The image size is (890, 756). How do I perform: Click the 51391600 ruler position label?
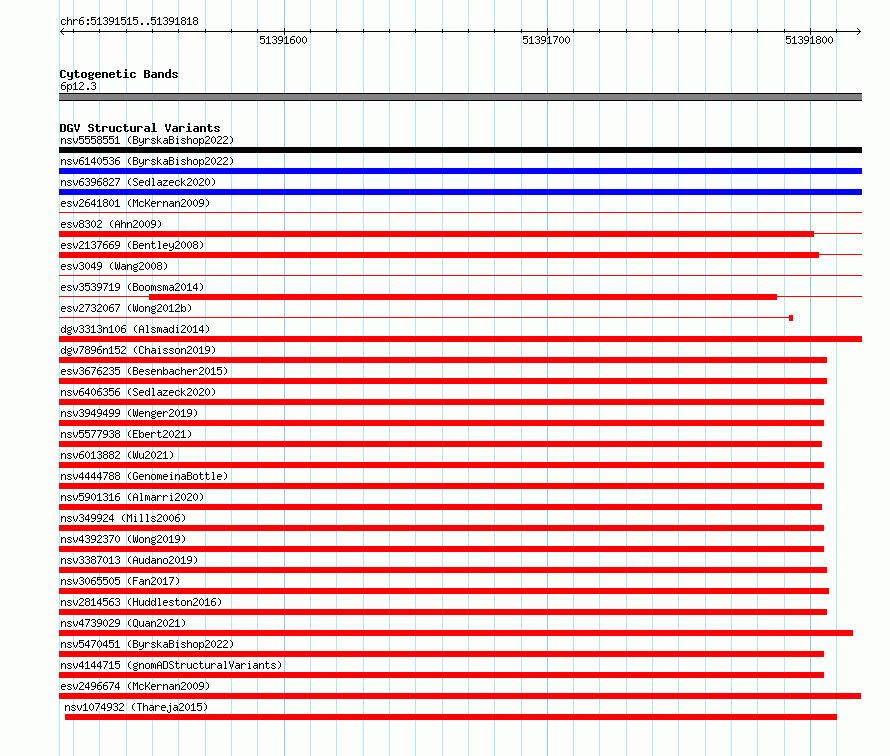click(283, 40)
